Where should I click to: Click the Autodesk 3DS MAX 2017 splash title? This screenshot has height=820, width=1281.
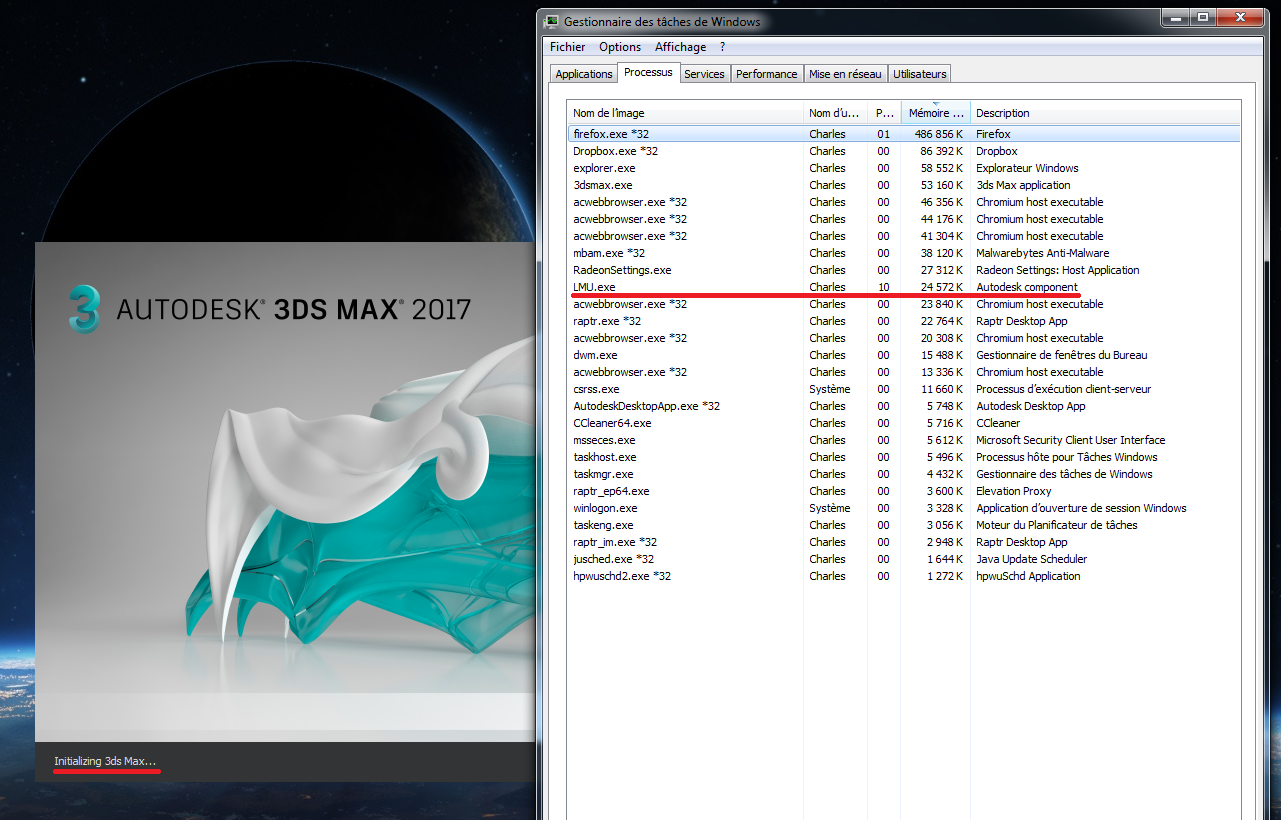(294, 309)
